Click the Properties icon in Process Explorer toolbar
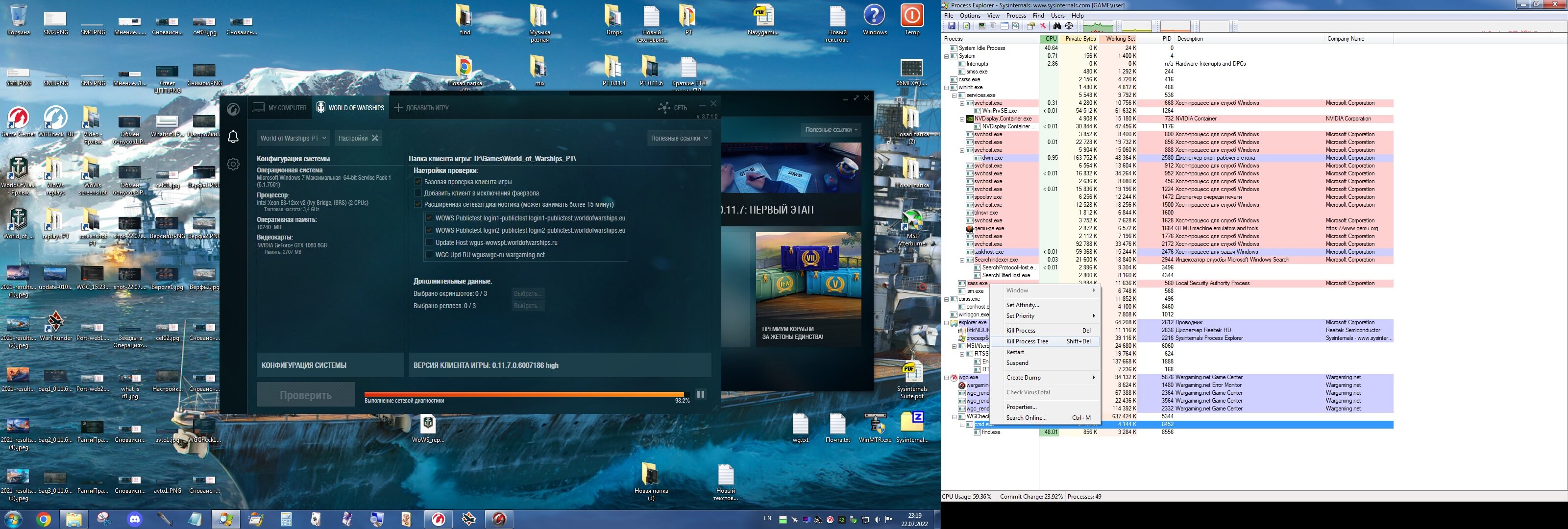The image size is (1568, 529). pos(1031,26)
